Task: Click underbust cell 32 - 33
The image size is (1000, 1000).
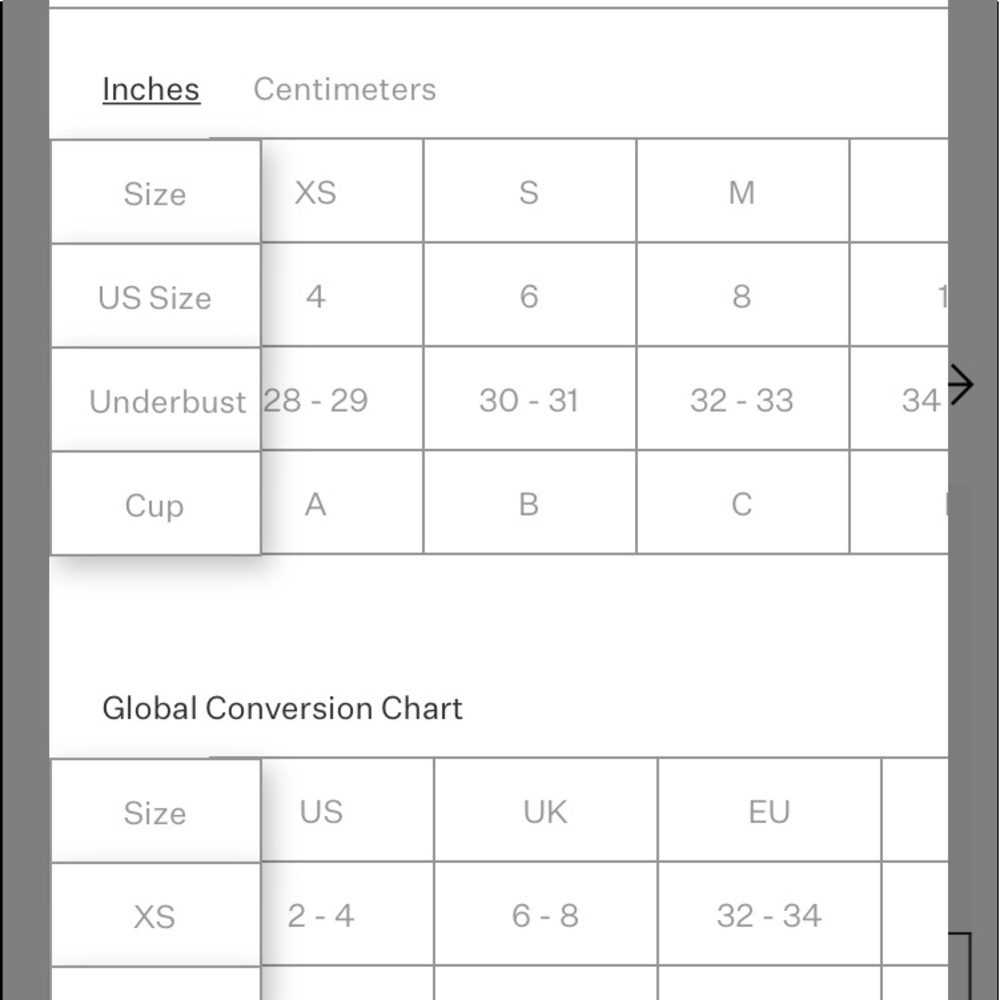Action: coord(742,399)
